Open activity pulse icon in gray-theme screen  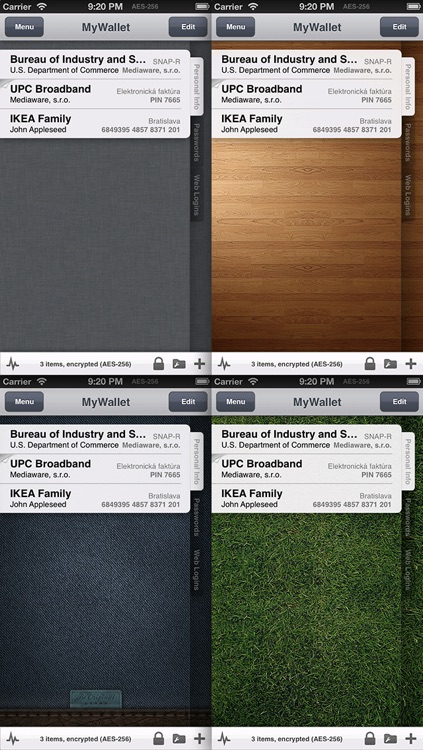coord(13,364)
